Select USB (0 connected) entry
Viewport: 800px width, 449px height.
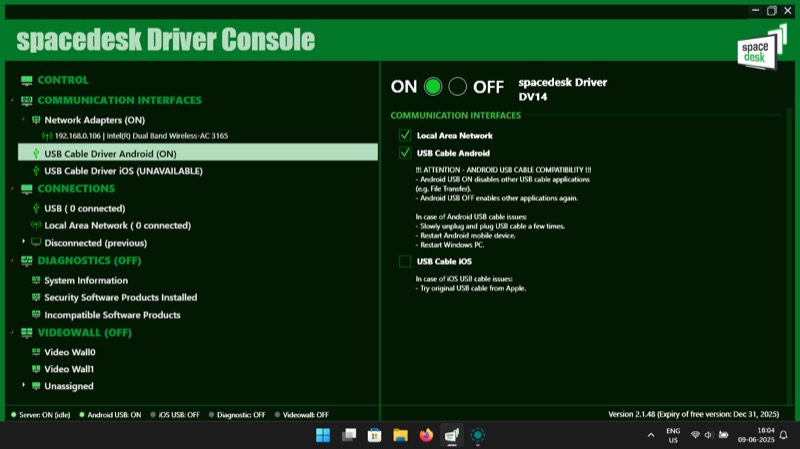pos(85,208)
